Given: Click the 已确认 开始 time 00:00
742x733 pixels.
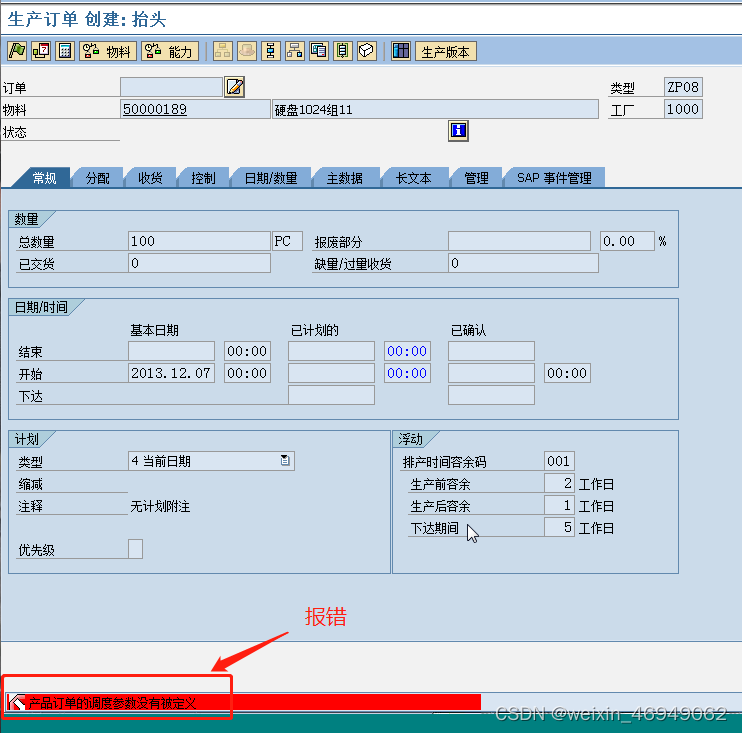Looking at the screenshot, I should click(x=567, y=373).
